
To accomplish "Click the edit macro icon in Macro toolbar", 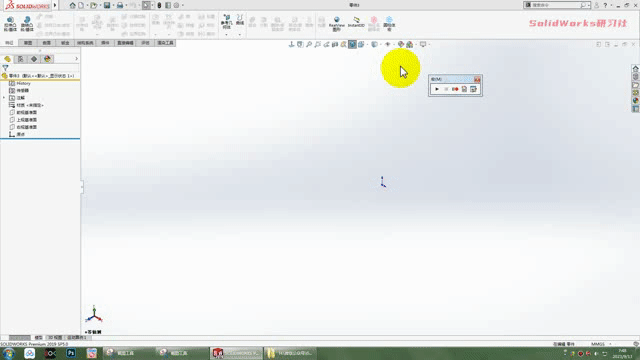I will [473, 89].
